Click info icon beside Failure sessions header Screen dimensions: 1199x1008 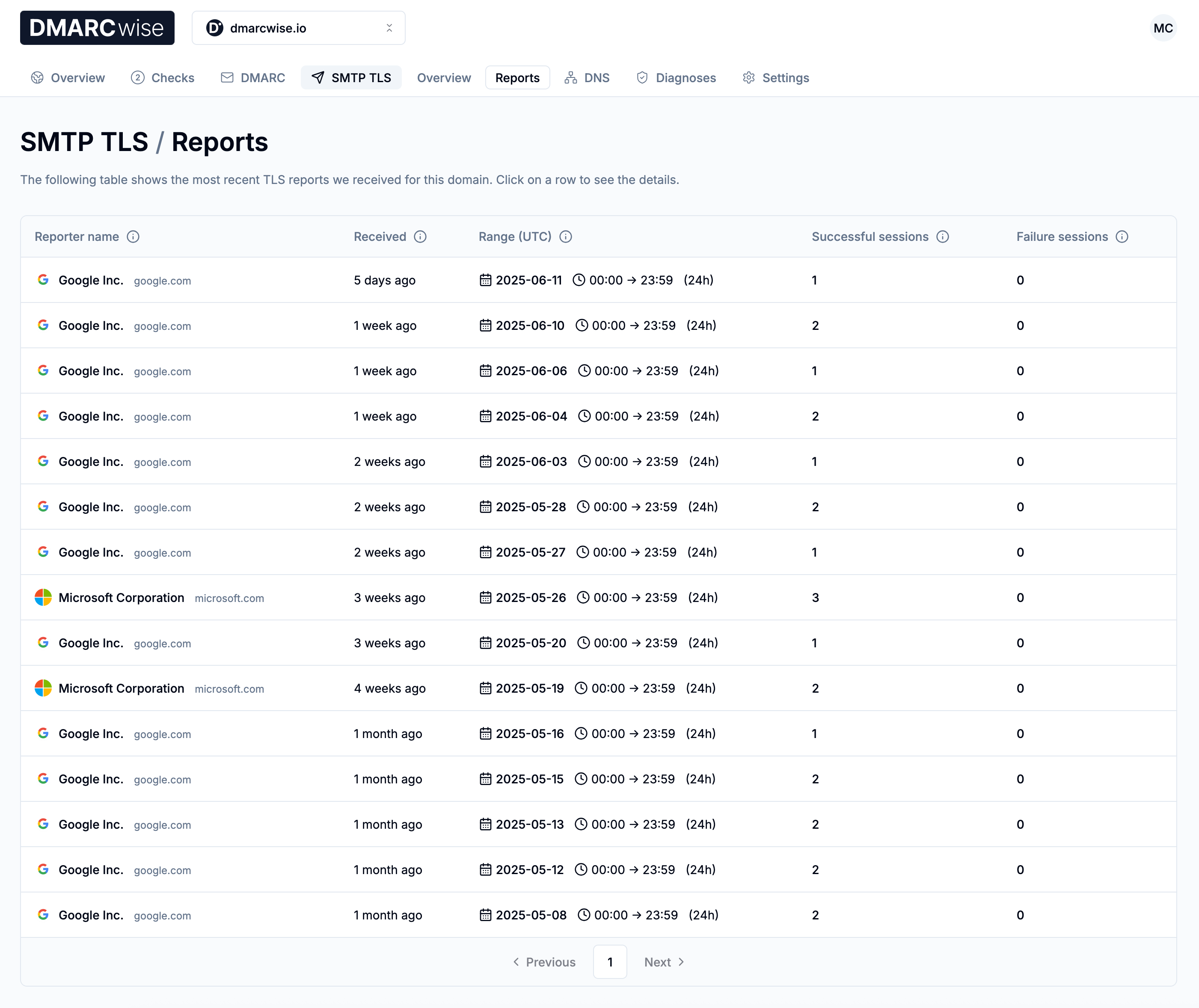pos(1122,237)
